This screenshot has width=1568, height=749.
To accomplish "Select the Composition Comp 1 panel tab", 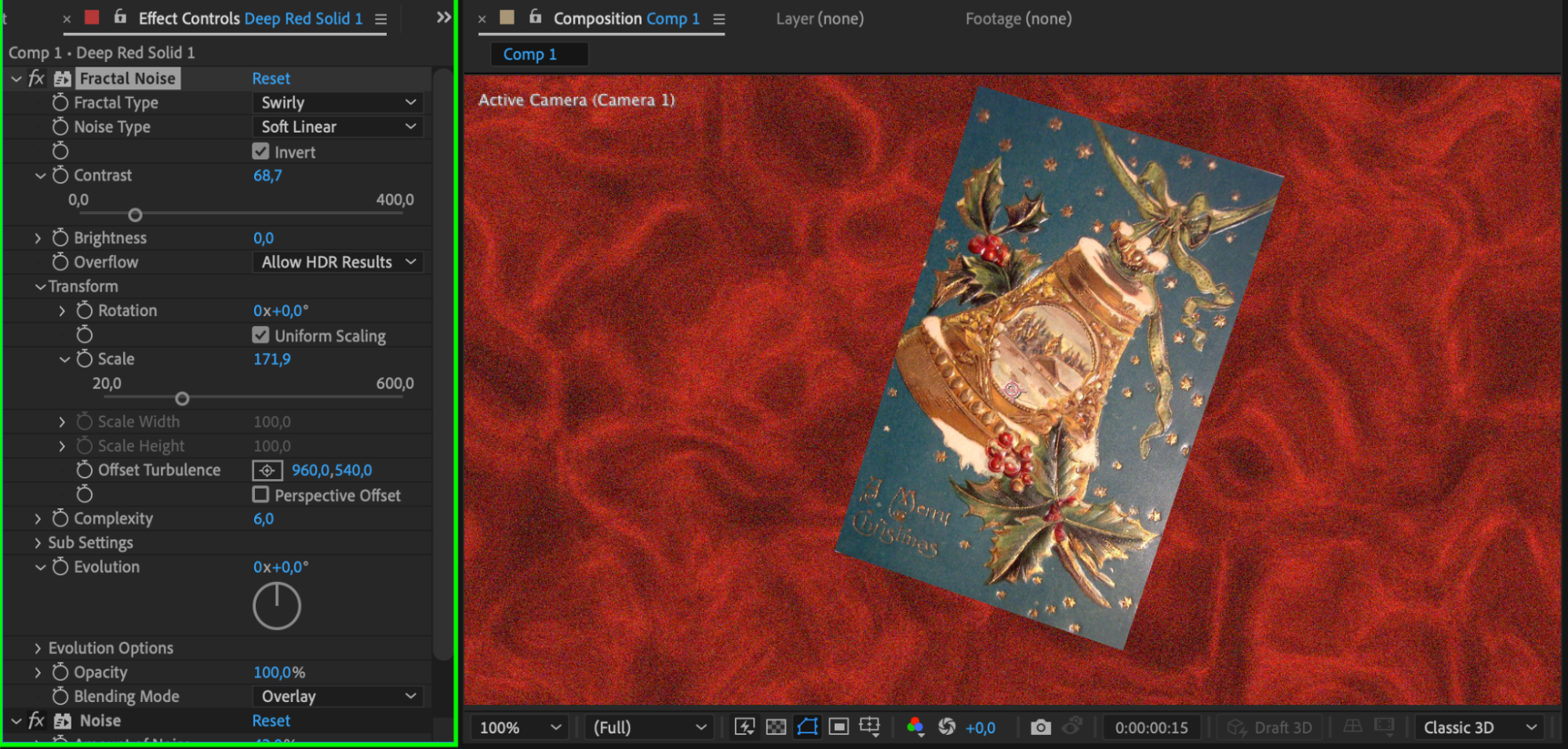I will [627, 19].
